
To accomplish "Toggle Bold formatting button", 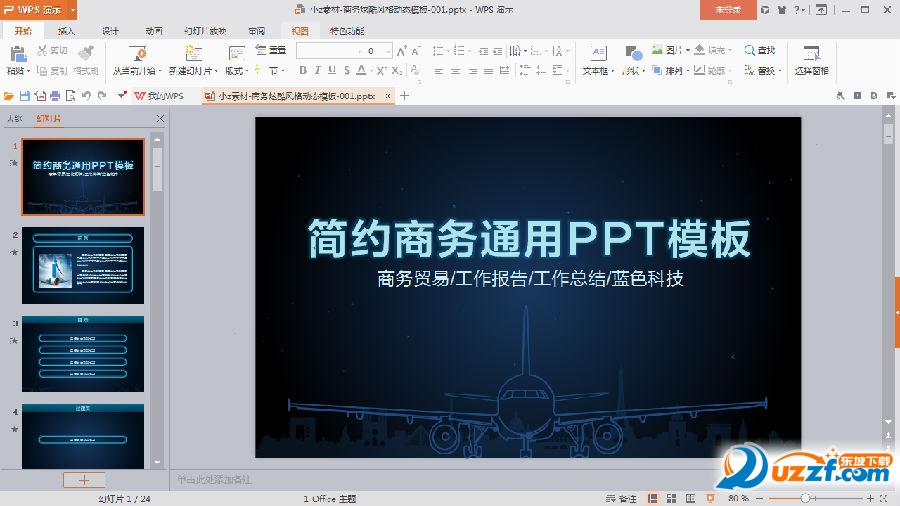I will [303, 71].
